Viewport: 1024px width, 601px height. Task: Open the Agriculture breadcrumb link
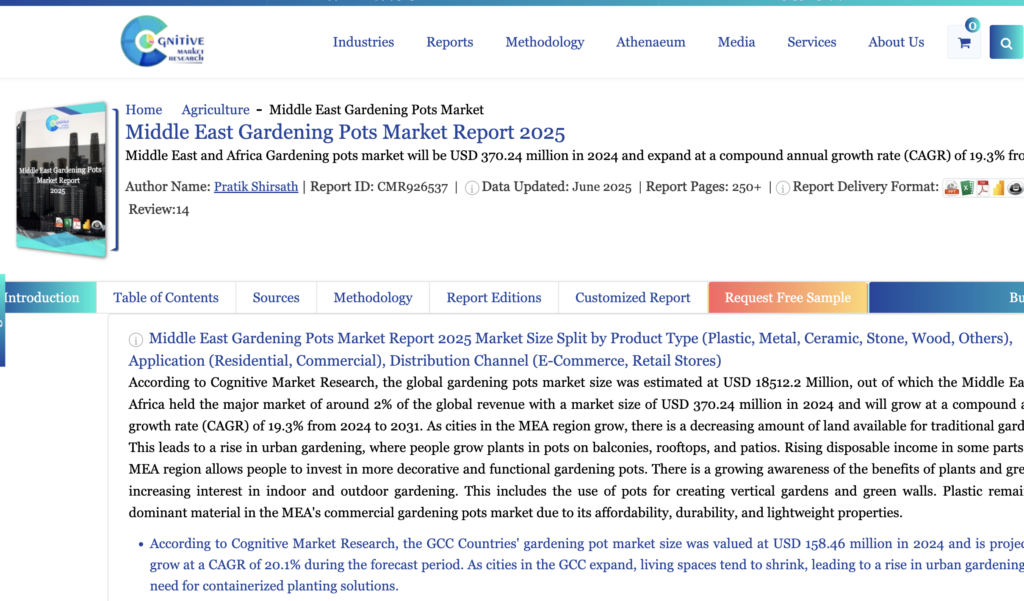coord(216,110)
